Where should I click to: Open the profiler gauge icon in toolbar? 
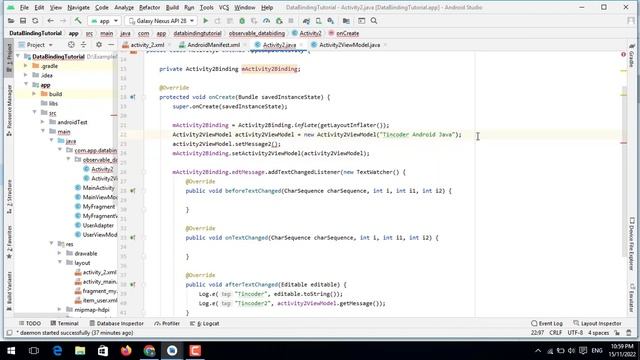point(267,21)
